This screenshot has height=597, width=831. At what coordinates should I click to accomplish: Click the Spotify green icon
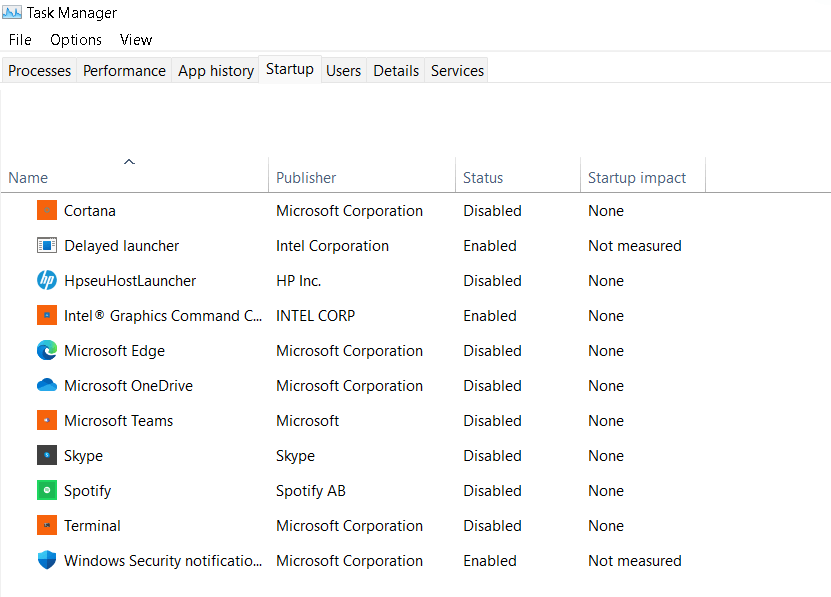pyautogui.click(x=46, y=491)
